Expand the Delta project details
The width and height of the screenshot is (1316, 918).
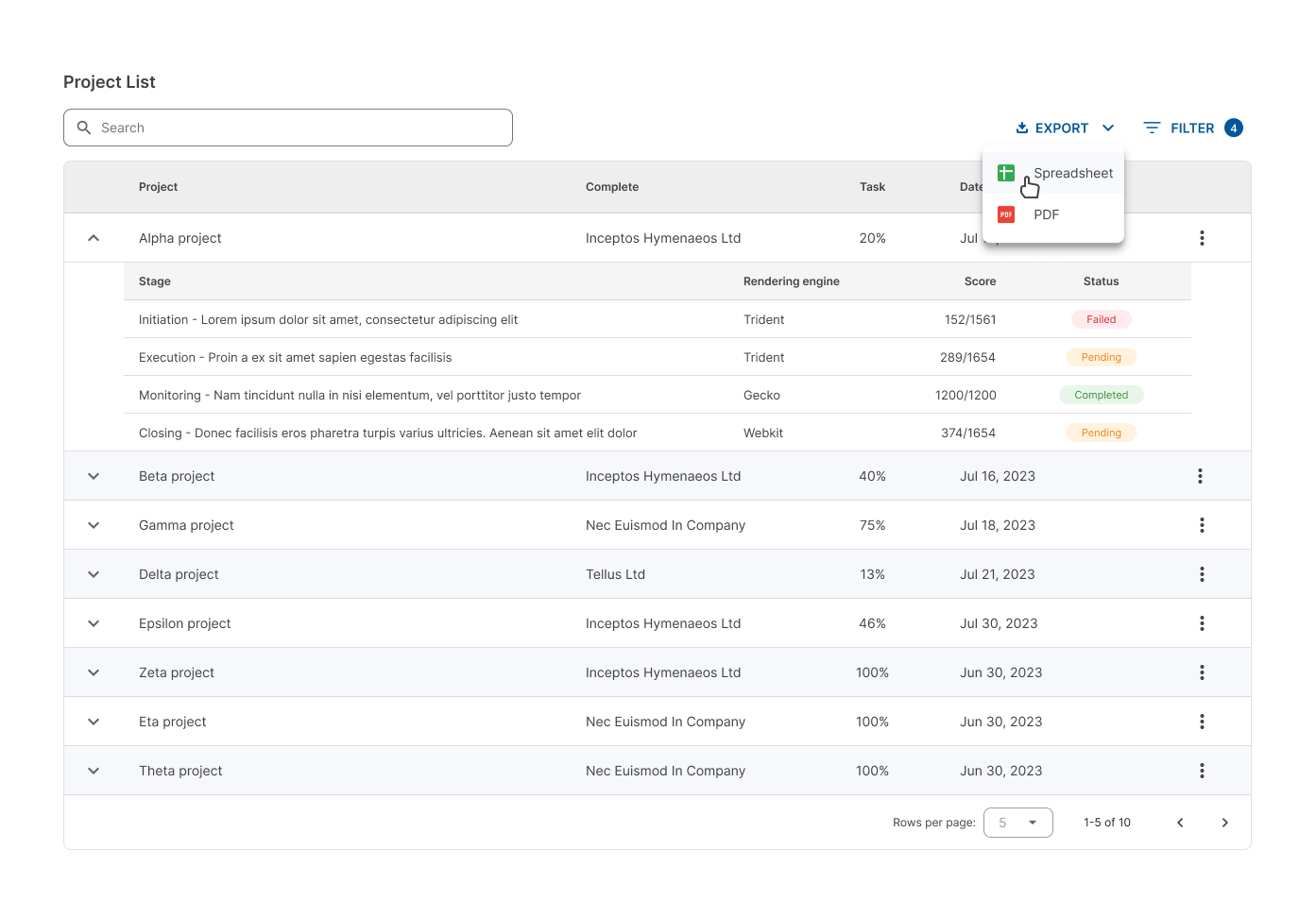93,573
